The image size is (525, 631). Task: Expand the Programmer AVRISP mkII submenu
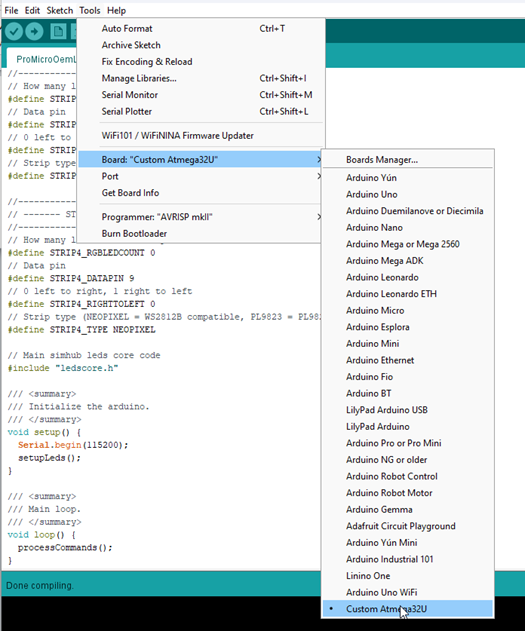tap(200, 217)
